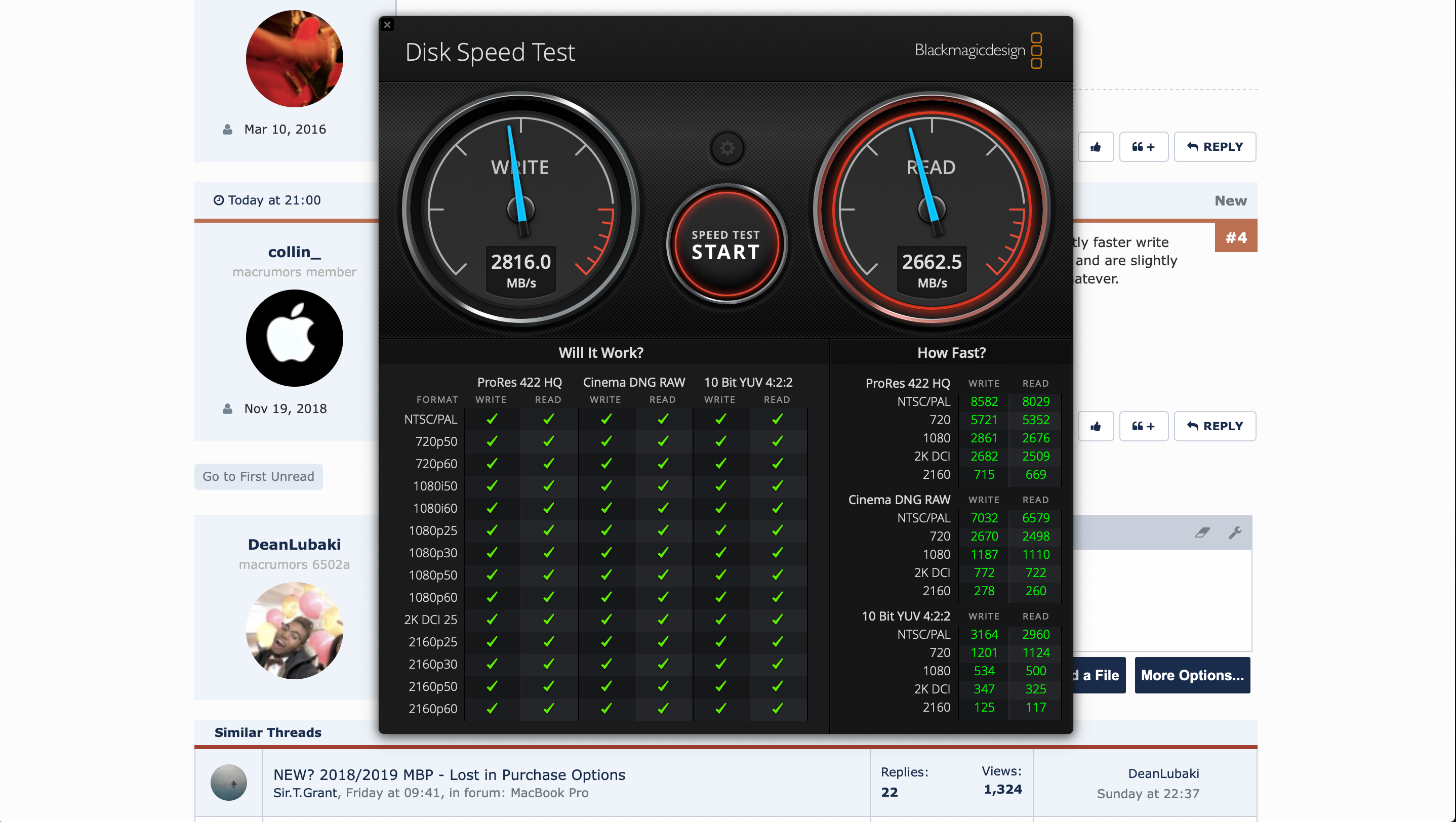
Task: Click the 2K DCI 25 row format label
Action: (x=431, y=619)
